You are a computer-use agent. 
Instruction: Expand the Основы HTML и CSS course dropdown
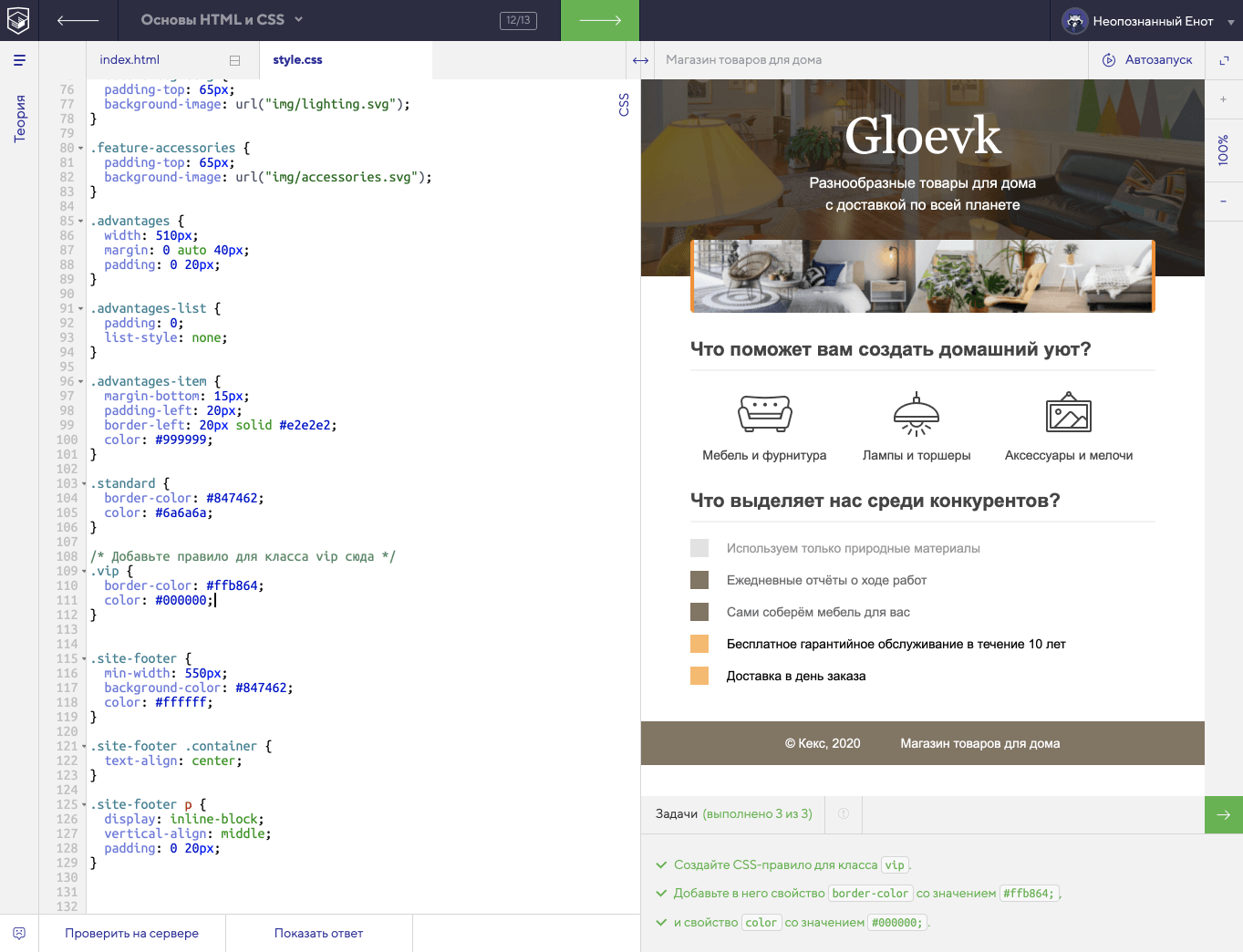tap(222, 20)
